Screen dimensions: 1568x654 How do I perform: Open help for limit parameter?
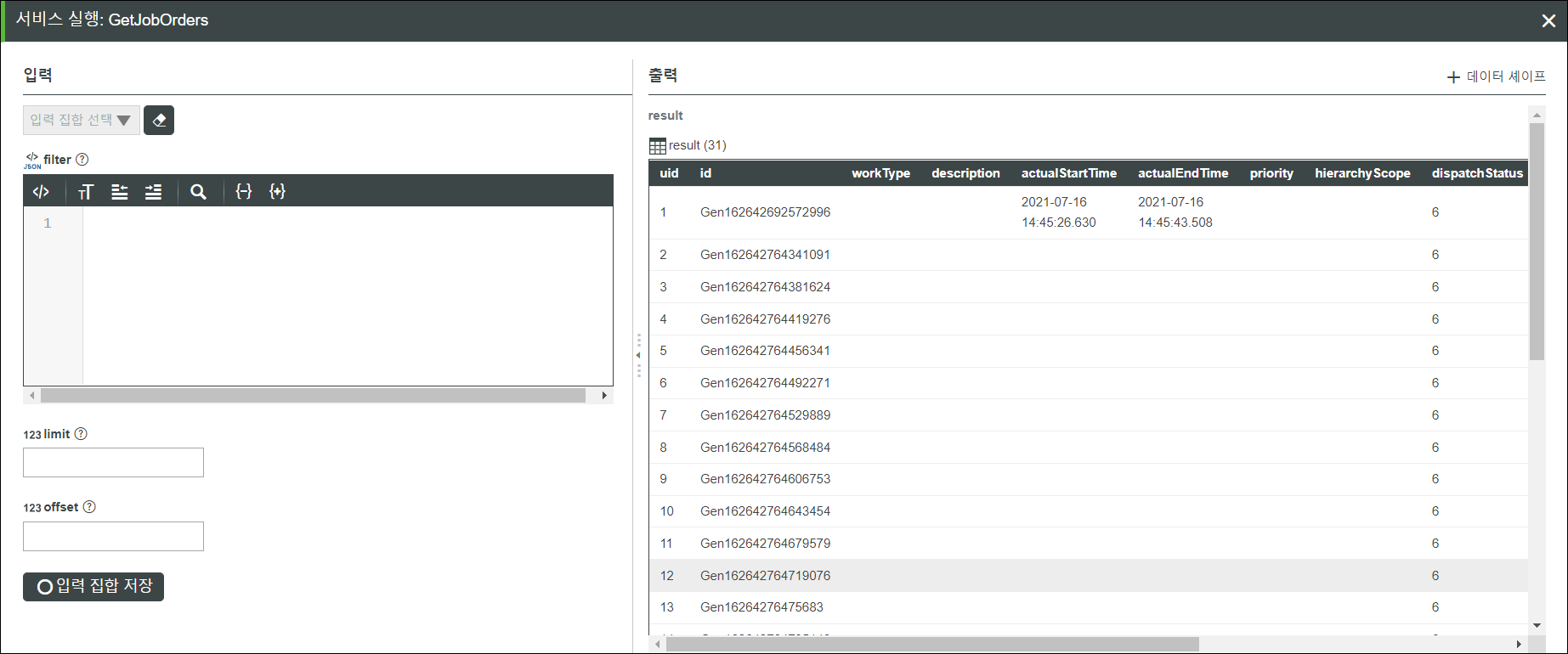(81, 434)
